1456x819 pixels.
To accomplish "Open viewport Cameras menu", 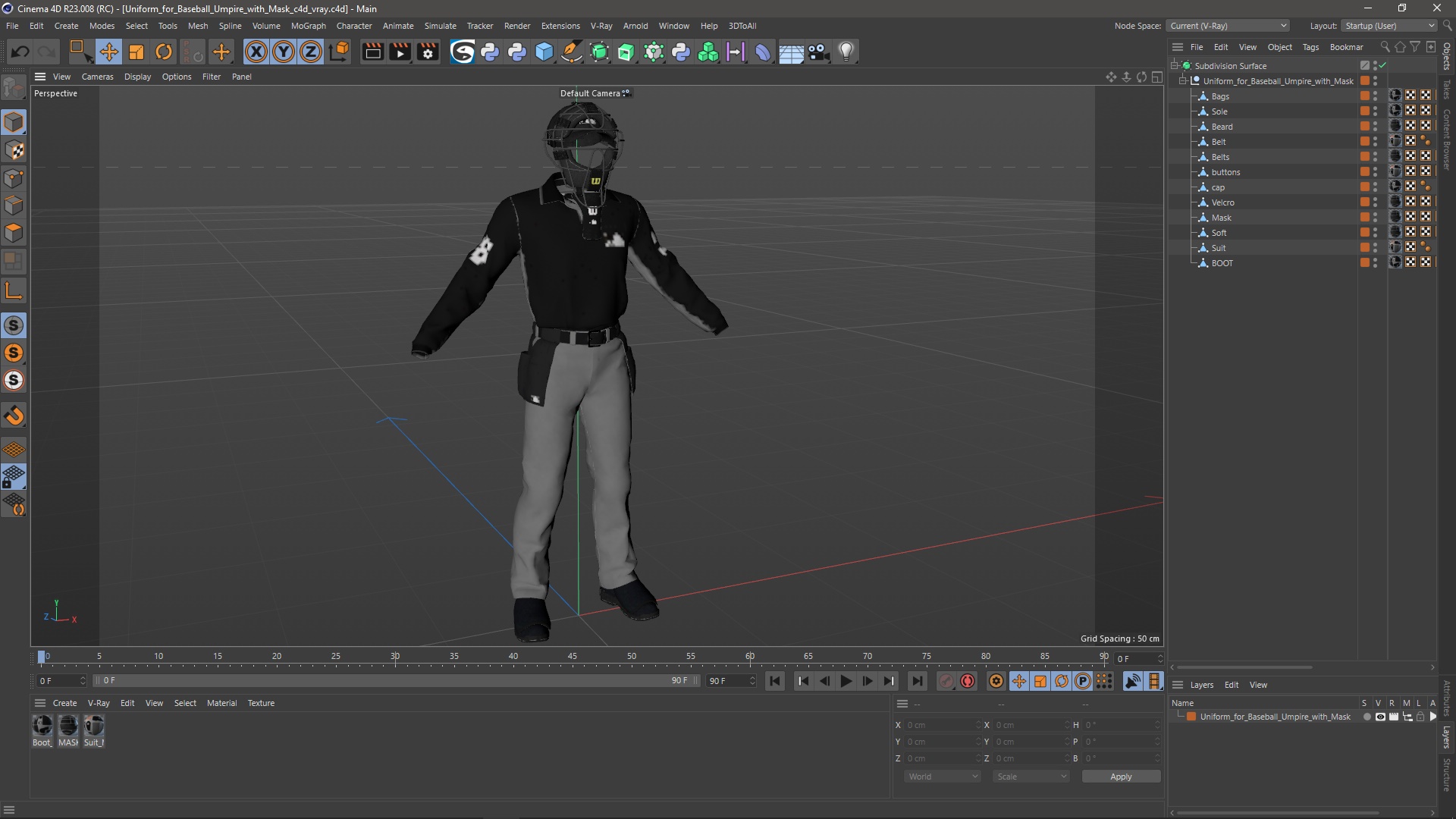I will (97, 77).
